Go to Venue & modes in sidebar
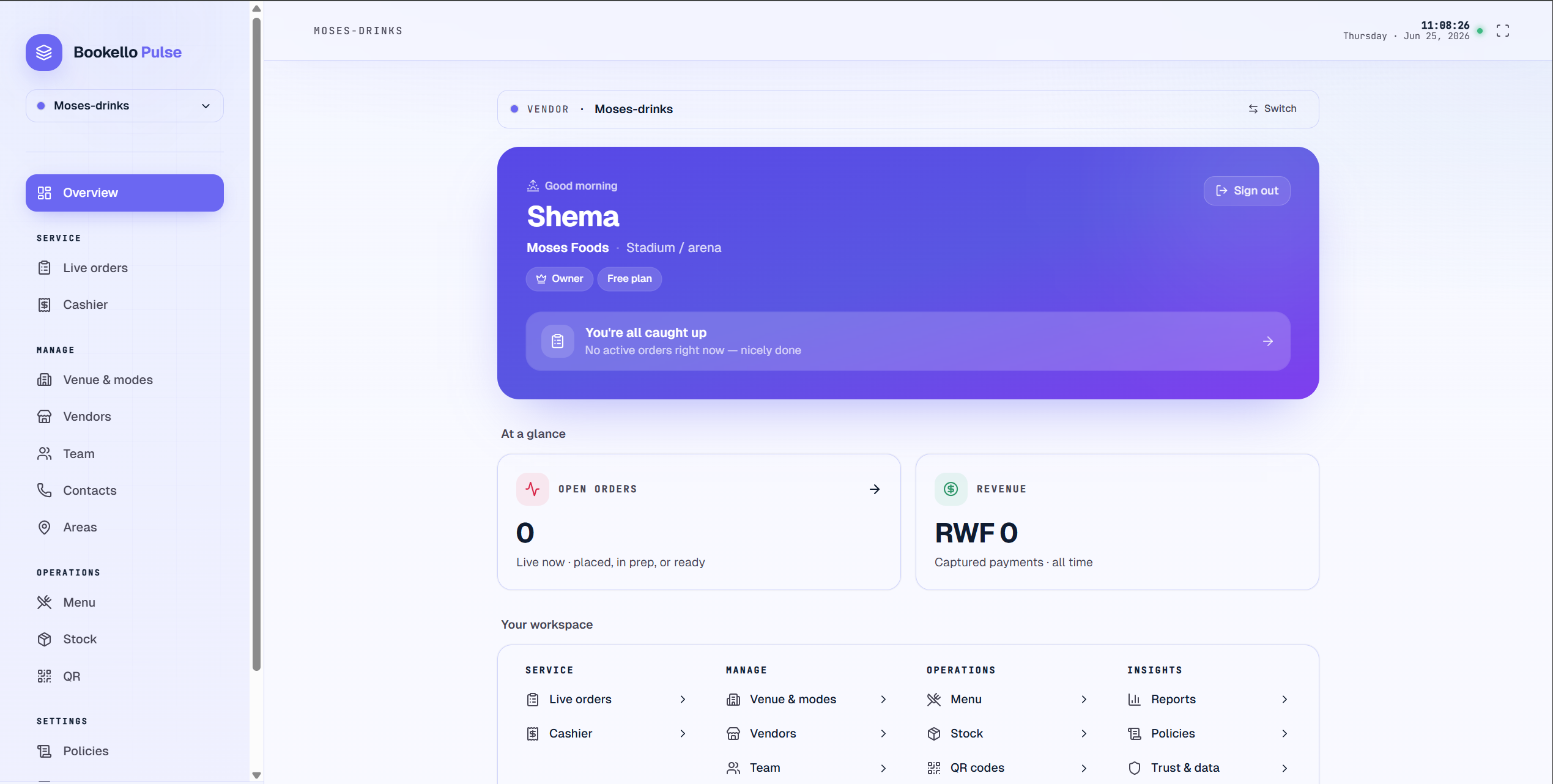The height and width of the screenshot is (784, 1553). tap(125, 380)
